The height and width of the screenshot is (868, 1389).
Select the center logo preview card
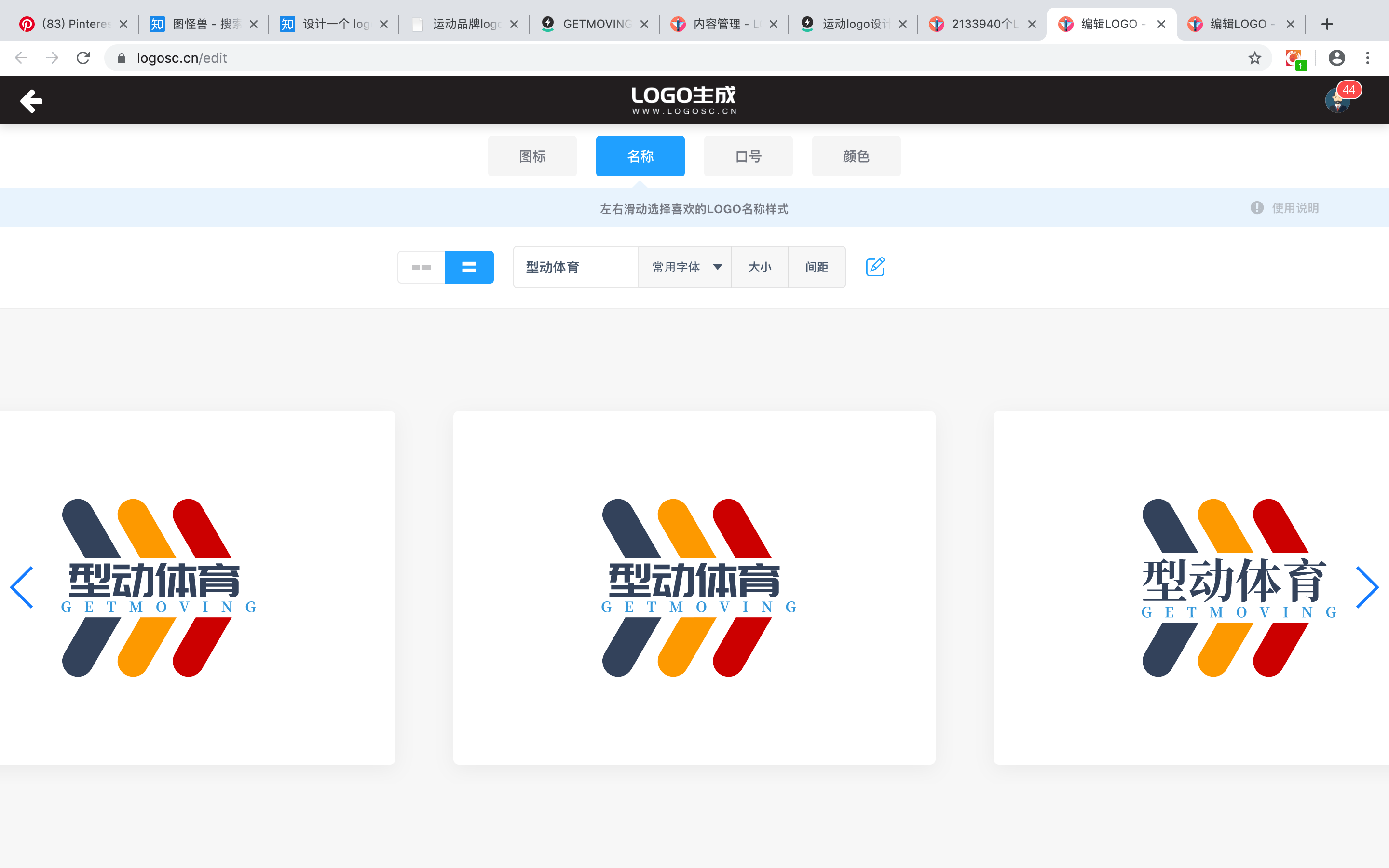(694, 587)
